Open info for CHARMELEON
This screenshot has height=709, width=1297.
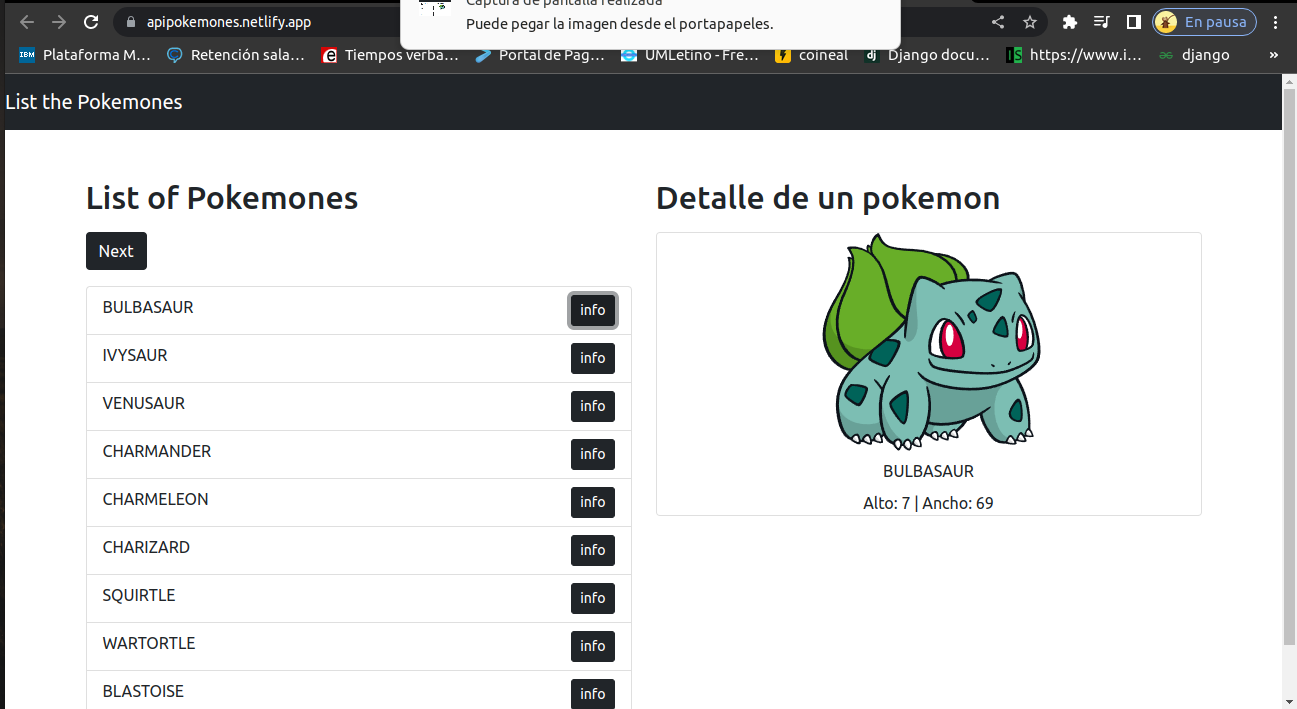[x=593, y=502]
